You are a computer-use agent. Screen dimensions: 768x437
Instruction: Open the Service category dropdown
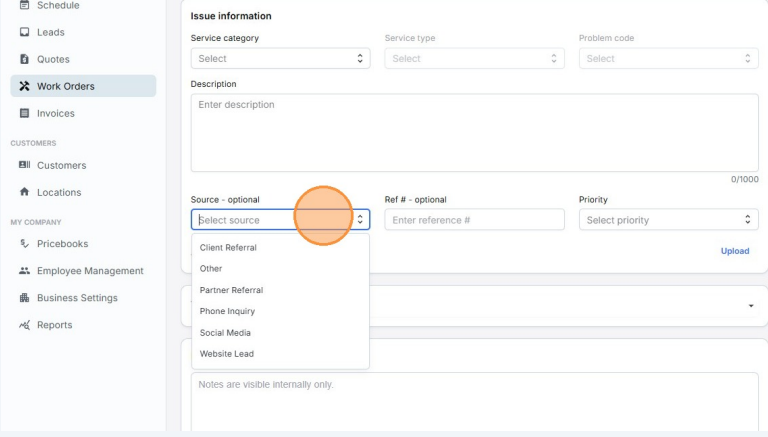[x=280, y=59]
